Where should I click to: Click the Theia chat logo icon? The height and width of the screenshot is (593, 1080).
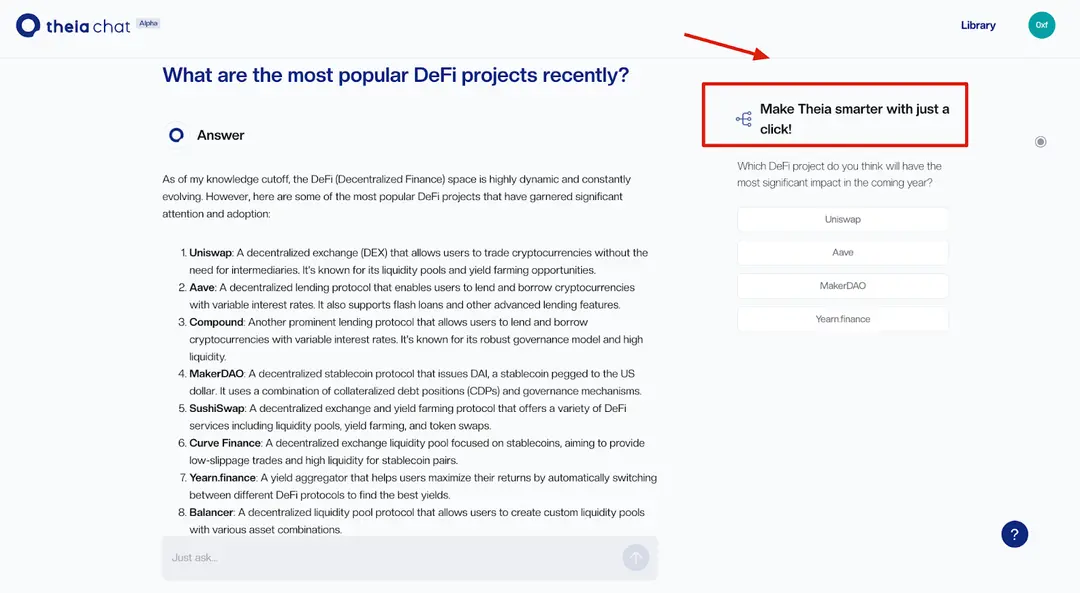tap(28, 25)
